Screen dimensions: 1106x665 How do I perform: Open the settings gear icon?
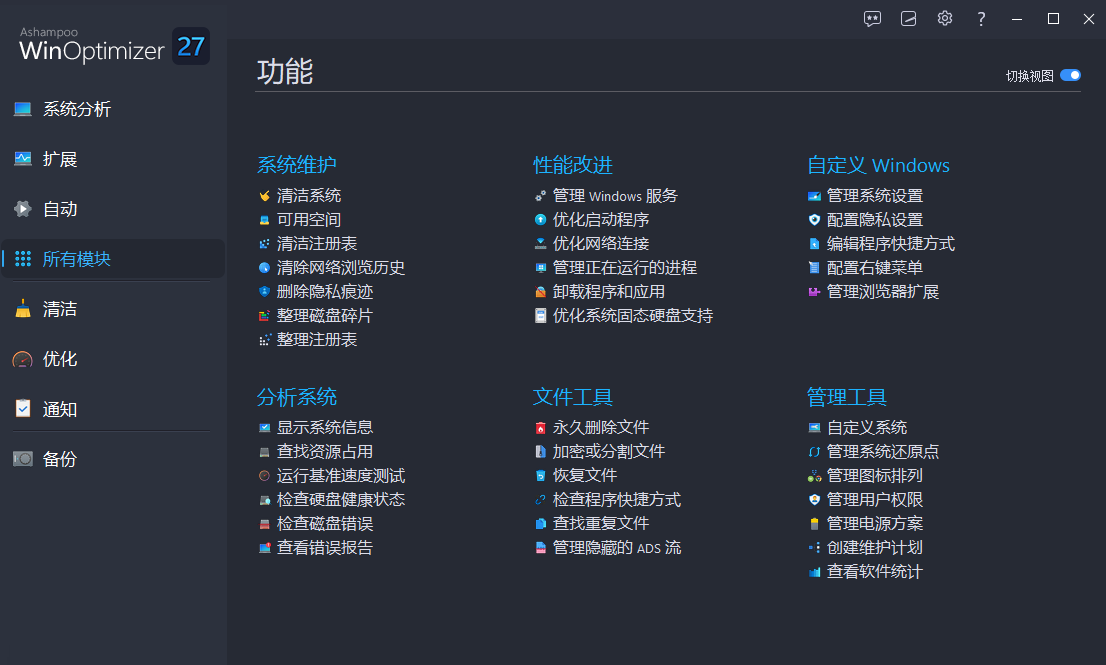[944, 19]
